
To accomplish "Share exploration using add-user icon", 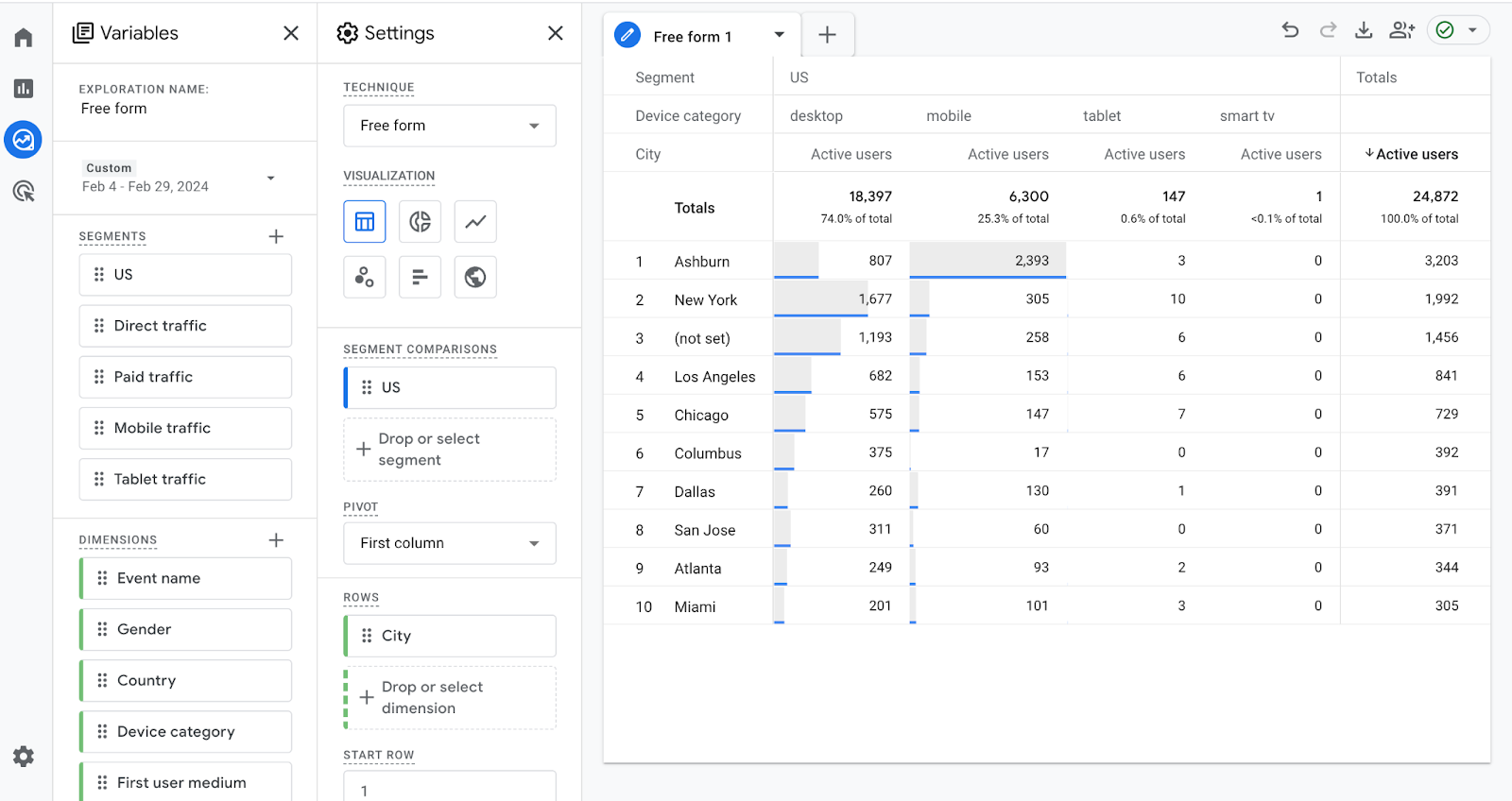I will point(1401,30).
